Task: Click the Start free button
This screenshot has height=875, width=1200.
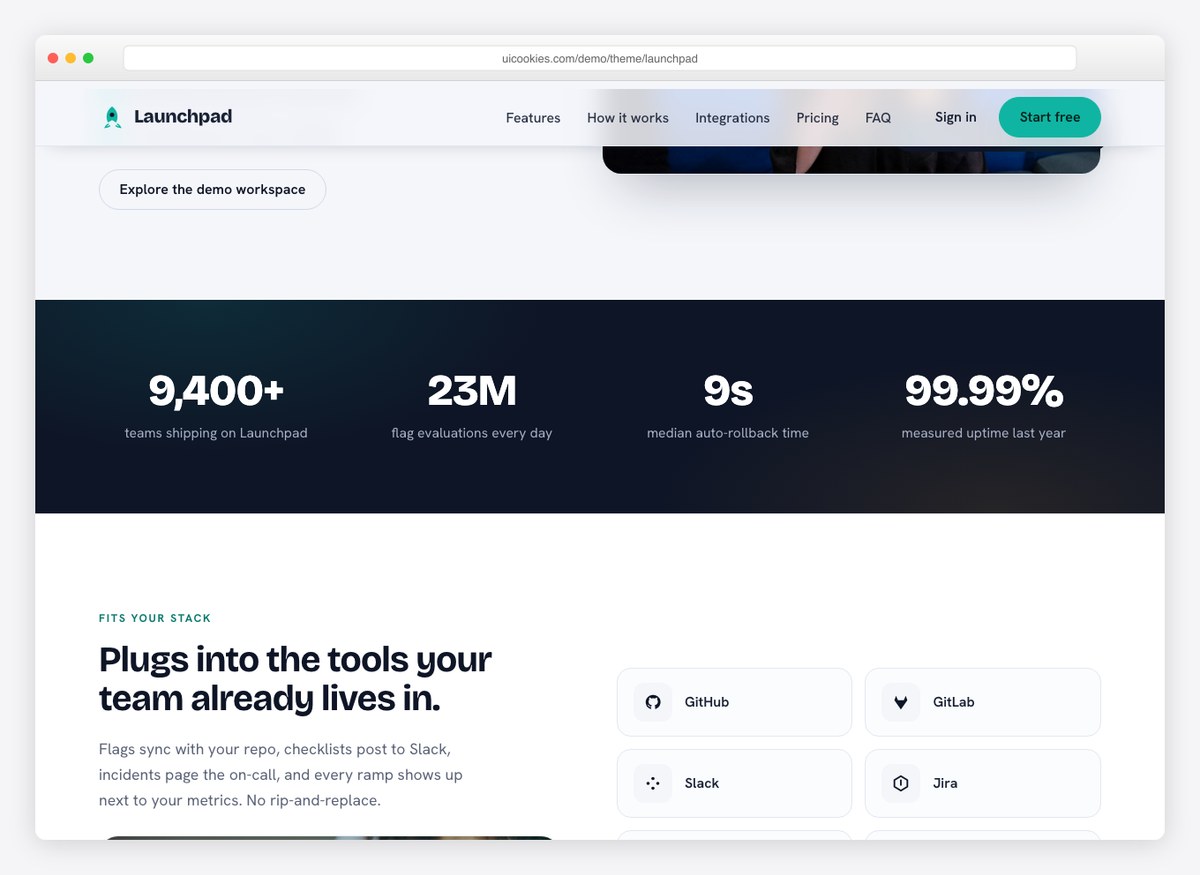Action: click(x=1050, y=117)
